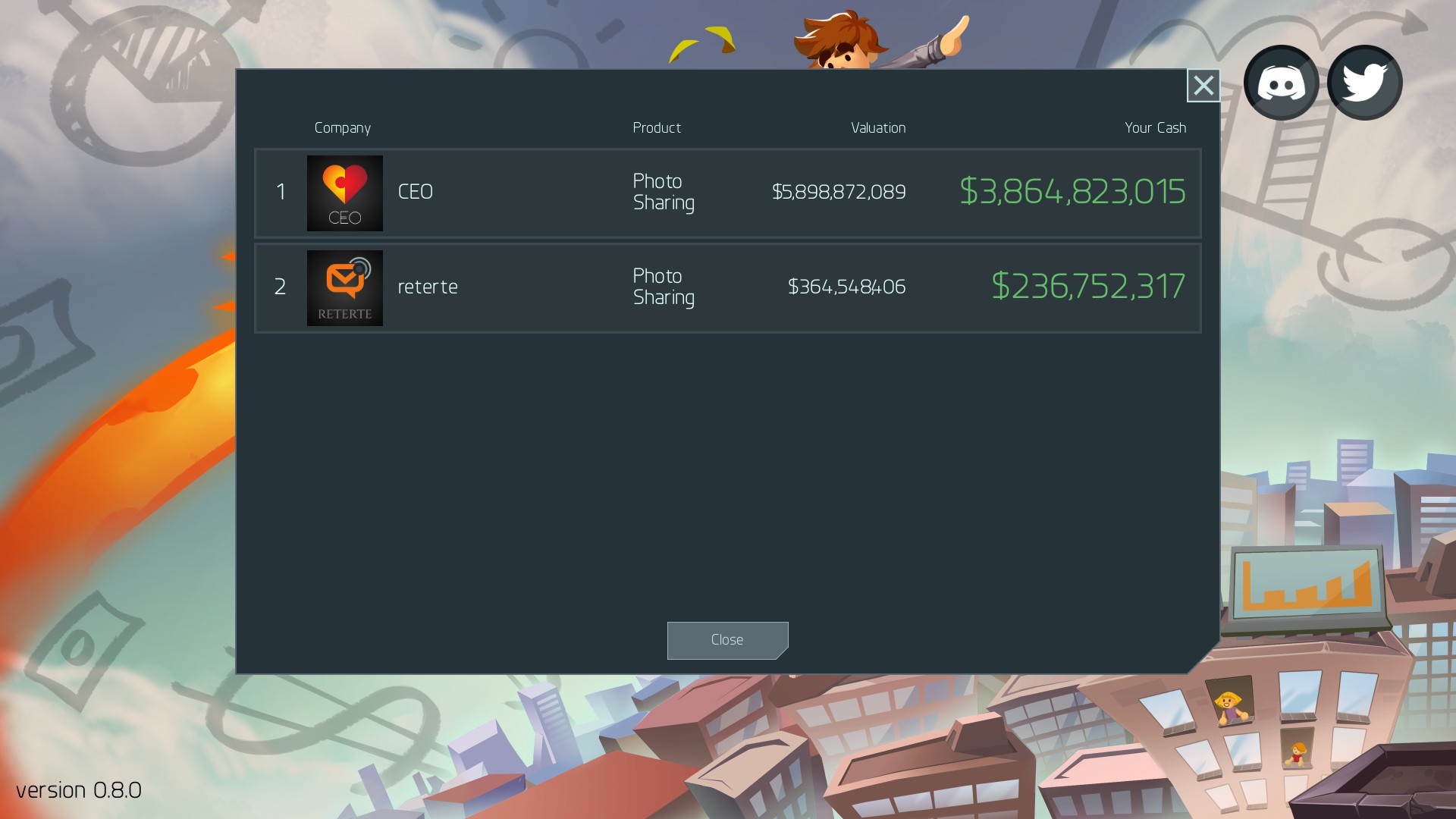The image size is (1456, 819).
Task: Click rank number 2 in the list
Action: click(280, 287)
